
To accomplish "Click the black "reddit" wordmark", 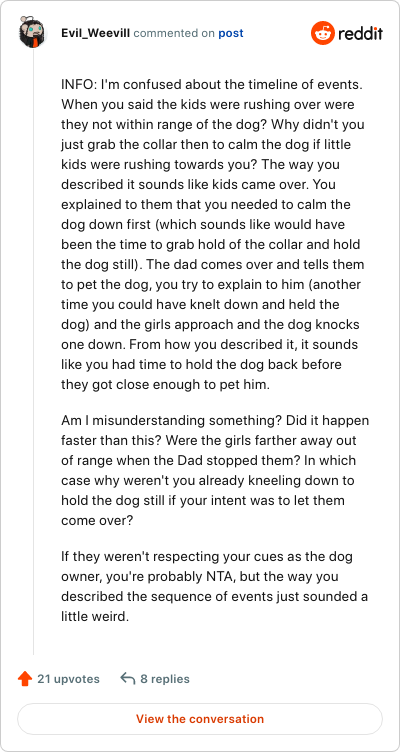I will coord(361,33).
